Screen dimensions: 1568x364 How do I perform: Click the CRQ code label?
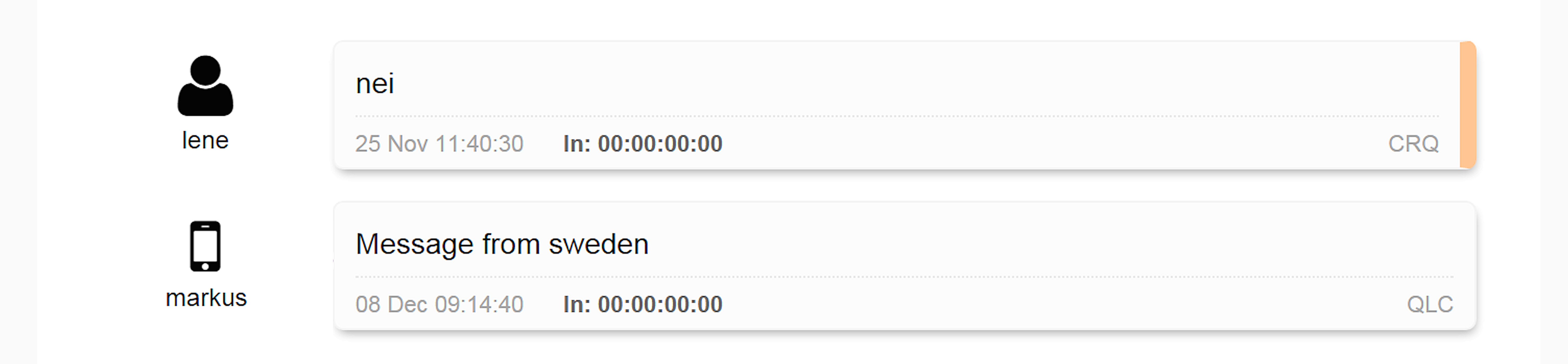click(1413, 144)
